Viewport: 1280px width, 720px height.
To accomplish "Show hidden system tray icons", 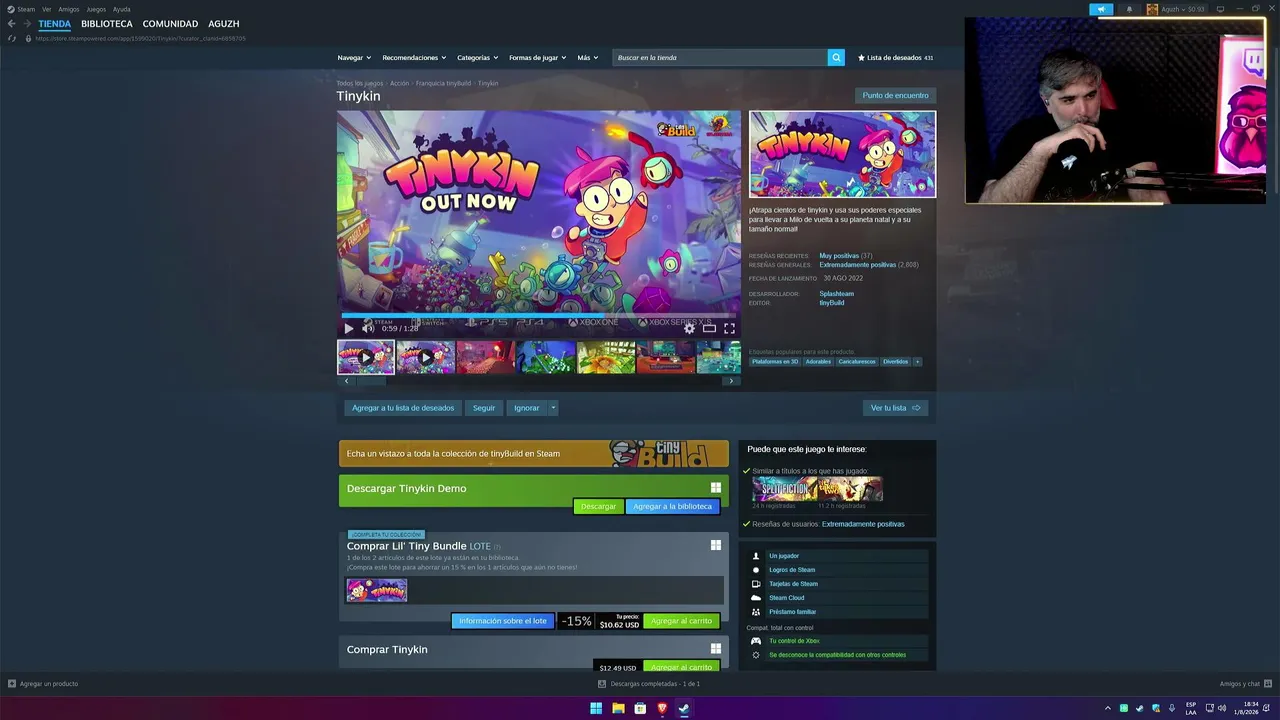I will pos(1107,708).
